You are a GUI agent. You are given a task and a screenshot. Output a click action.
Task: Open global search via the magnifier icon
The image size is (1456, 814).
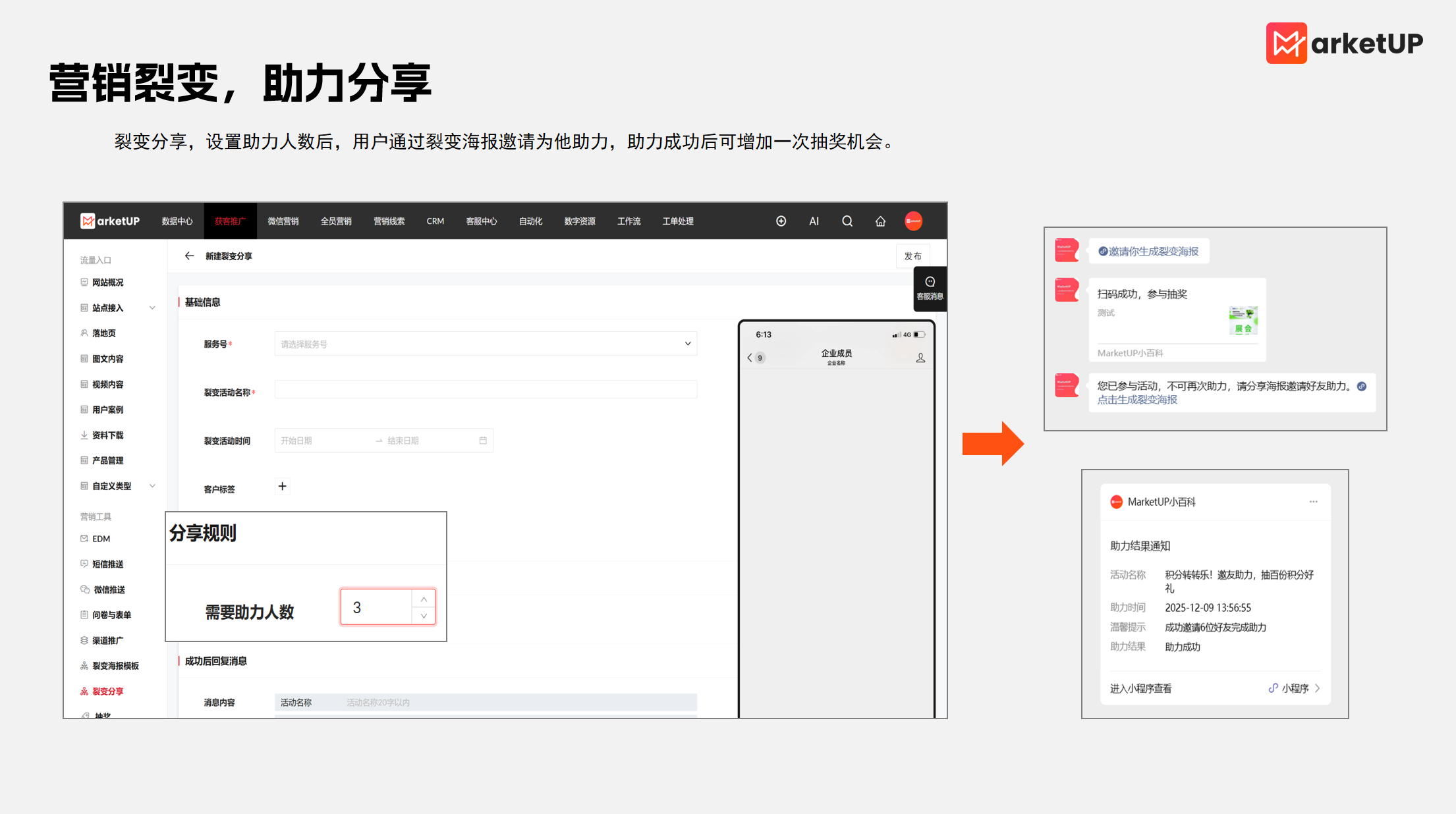847,221
